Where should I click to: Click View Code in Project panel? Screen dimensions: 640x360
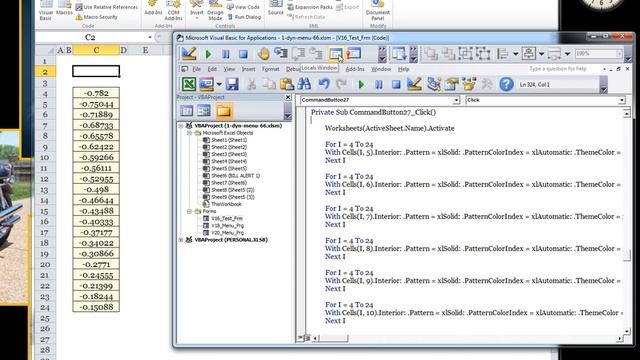tap(187, 111)
